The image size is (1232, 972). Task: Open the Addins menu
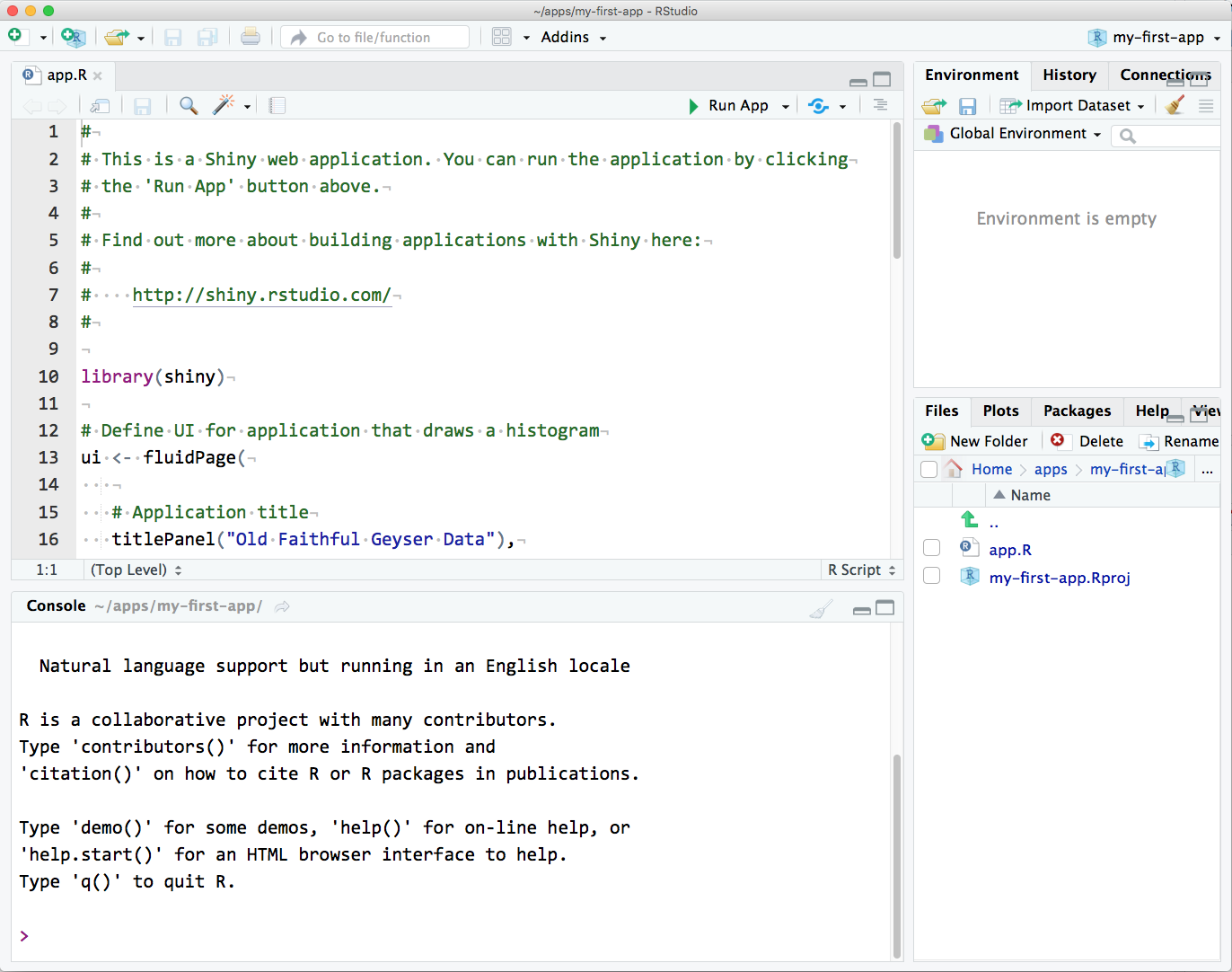pos(574,37)
